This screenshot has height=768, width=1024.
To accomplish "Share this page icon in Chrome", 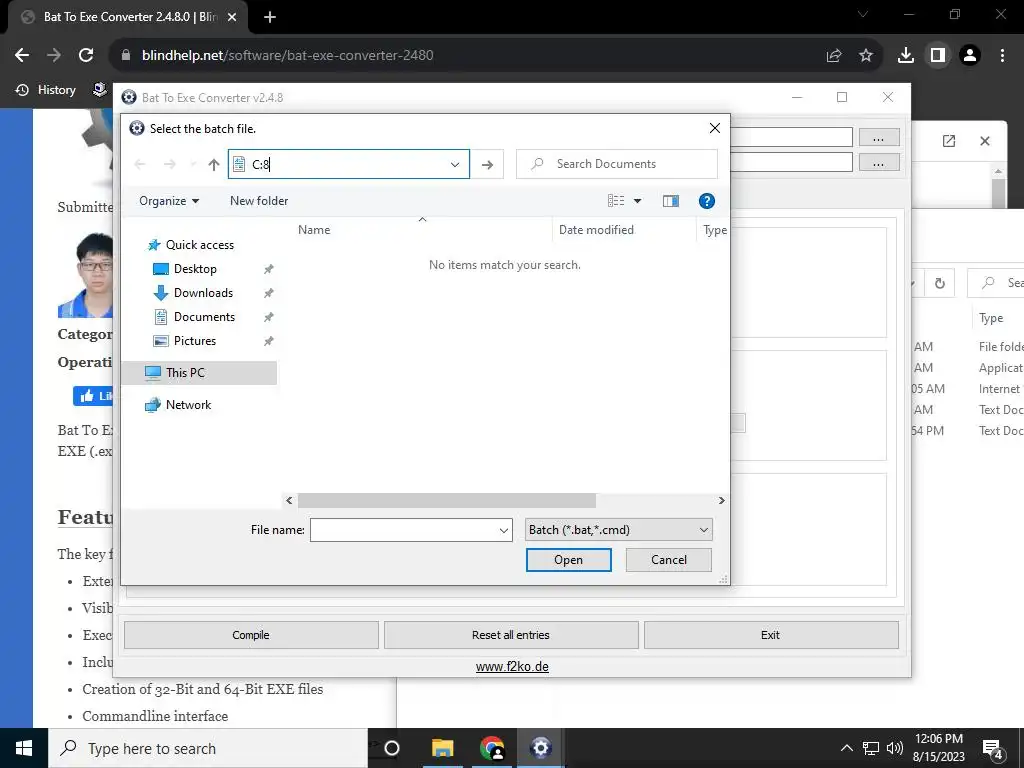I will coord(834,56).
